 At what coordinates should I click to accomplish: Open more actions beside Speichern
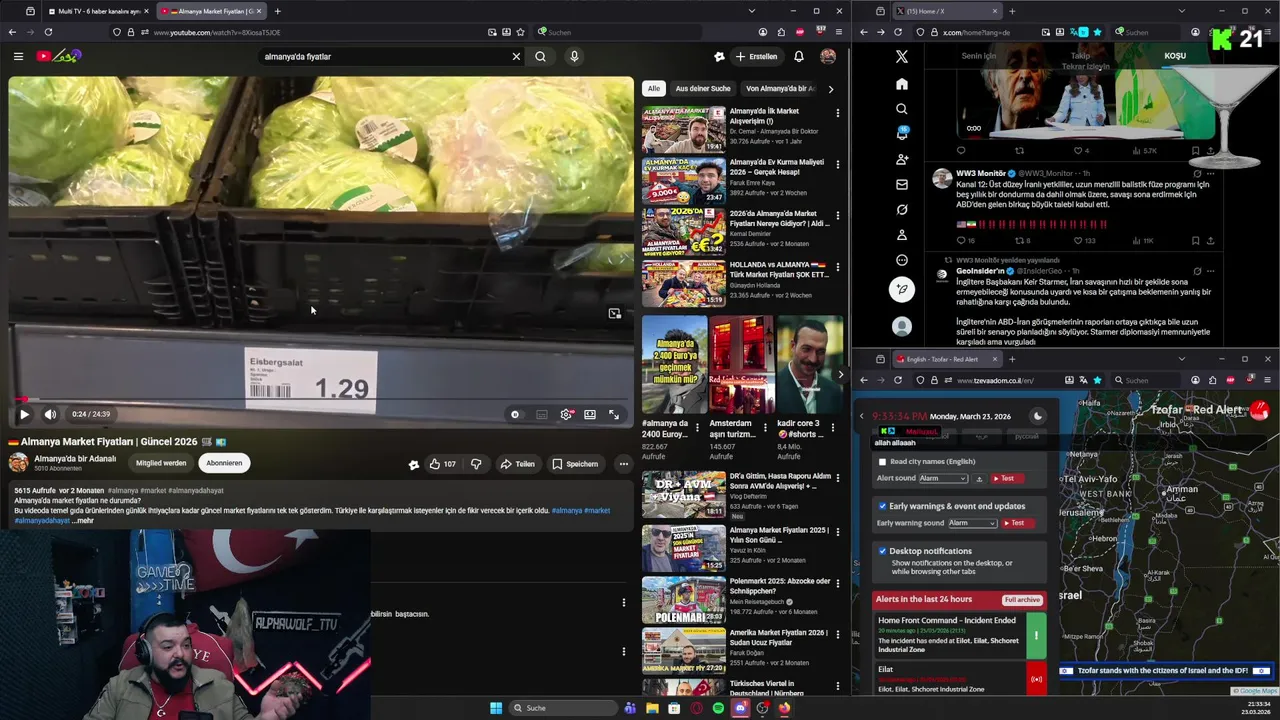[x=623, y=464]
